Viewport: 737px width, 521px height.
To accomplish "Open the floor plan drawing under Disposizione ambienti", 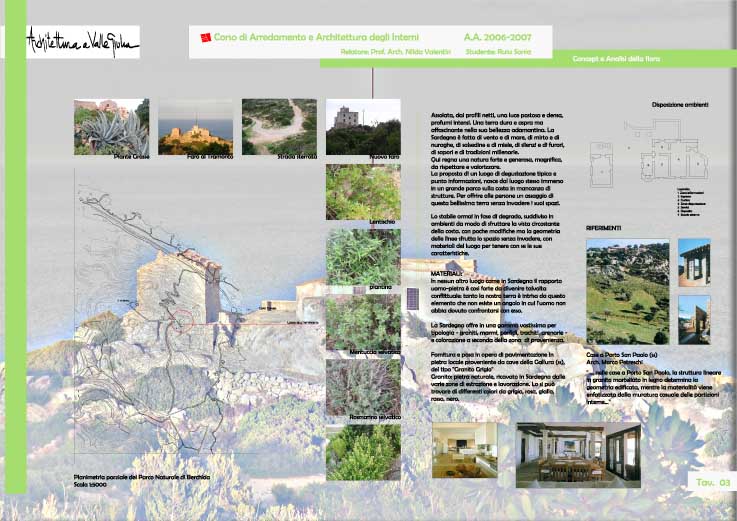I will [x=649, y=153].
